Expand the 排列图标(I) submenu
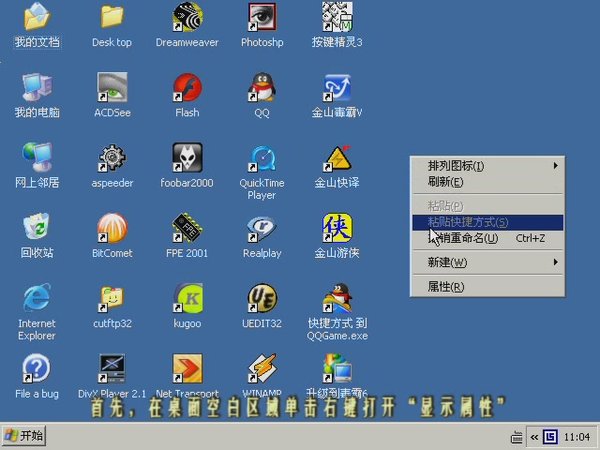 [x=488, y=166]
